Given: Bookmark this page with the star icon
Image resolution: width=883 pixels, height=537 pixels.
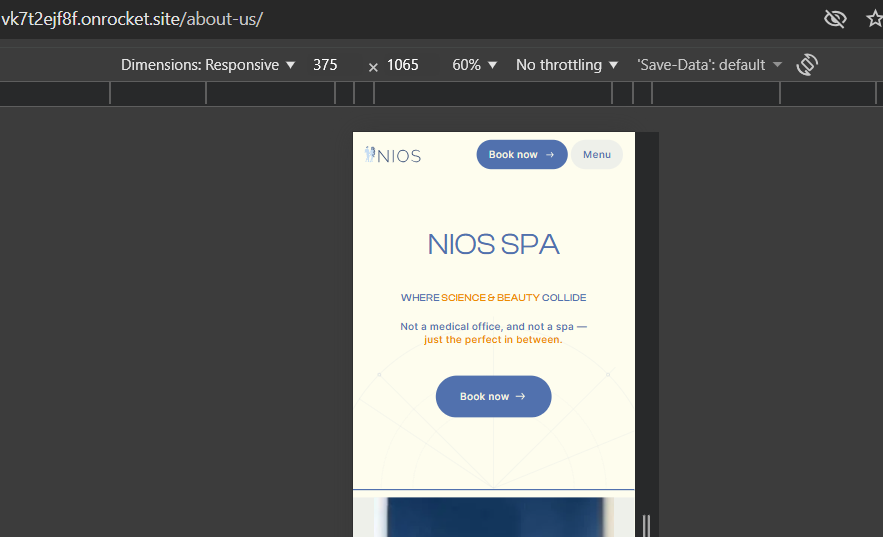Looking at the screenshot, I should (873, 19).
